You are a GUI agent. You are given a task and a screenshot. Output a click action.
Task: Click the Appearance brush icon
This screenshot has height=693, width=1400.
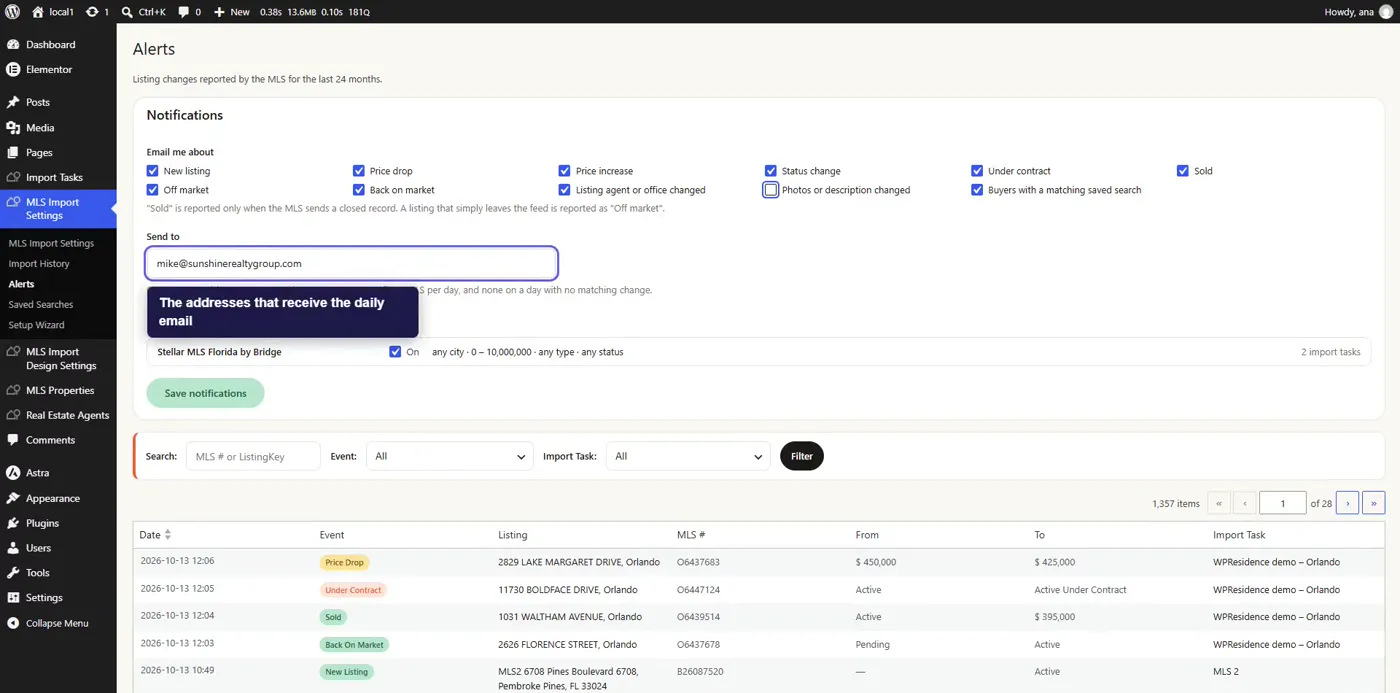(13, 498)
